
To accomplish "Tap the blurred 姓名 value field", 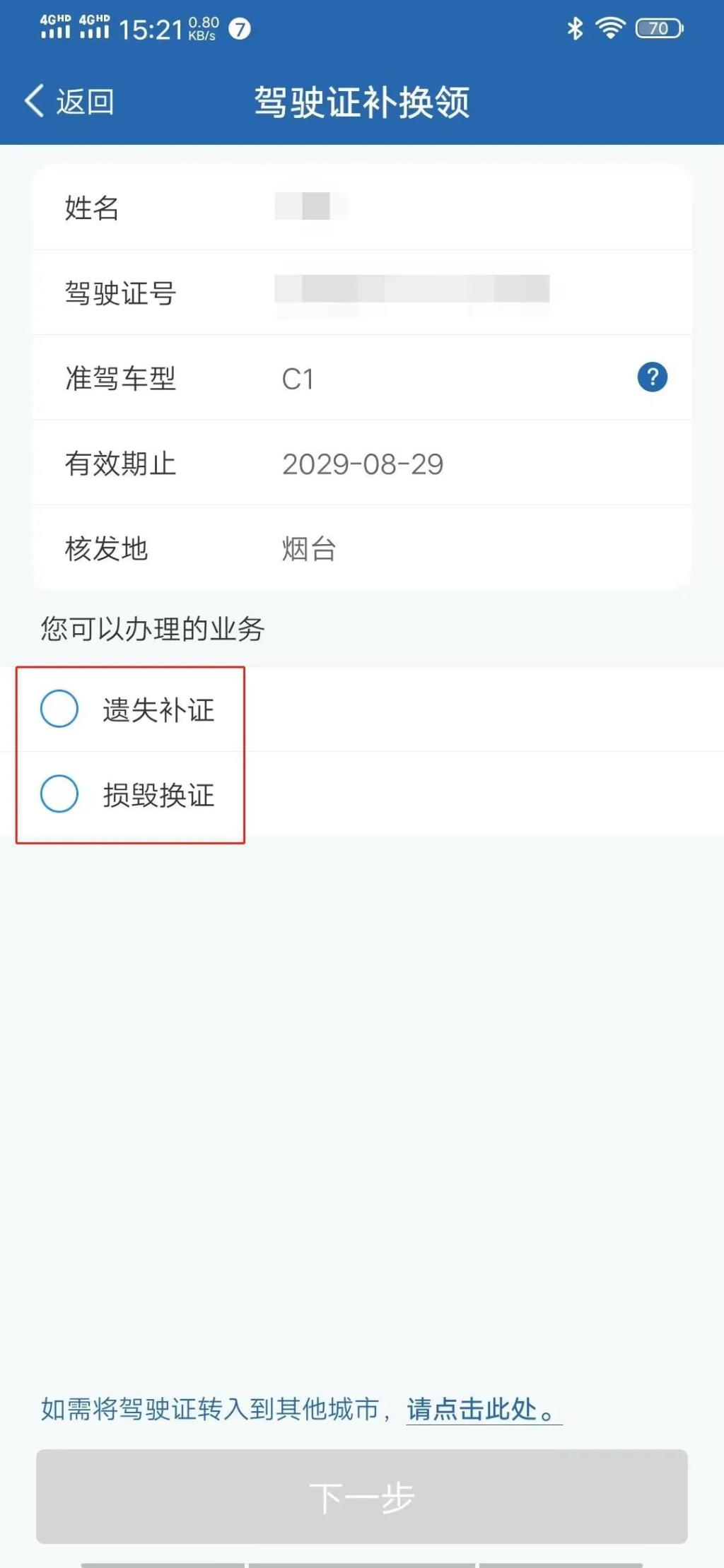I will (310, 206).
